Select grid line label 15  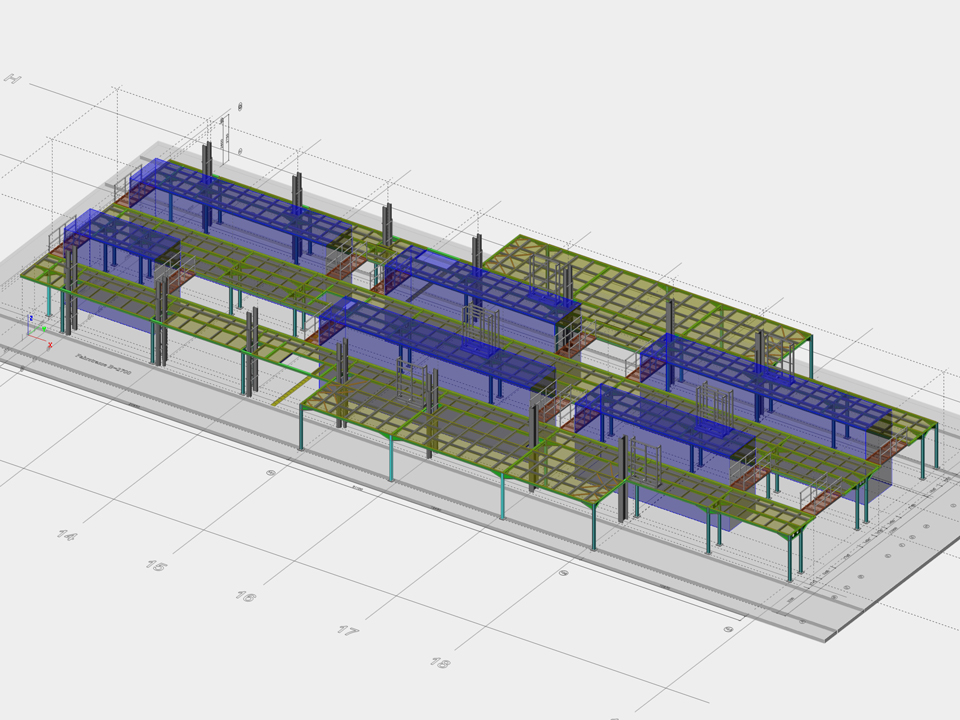tap(156, 565)
